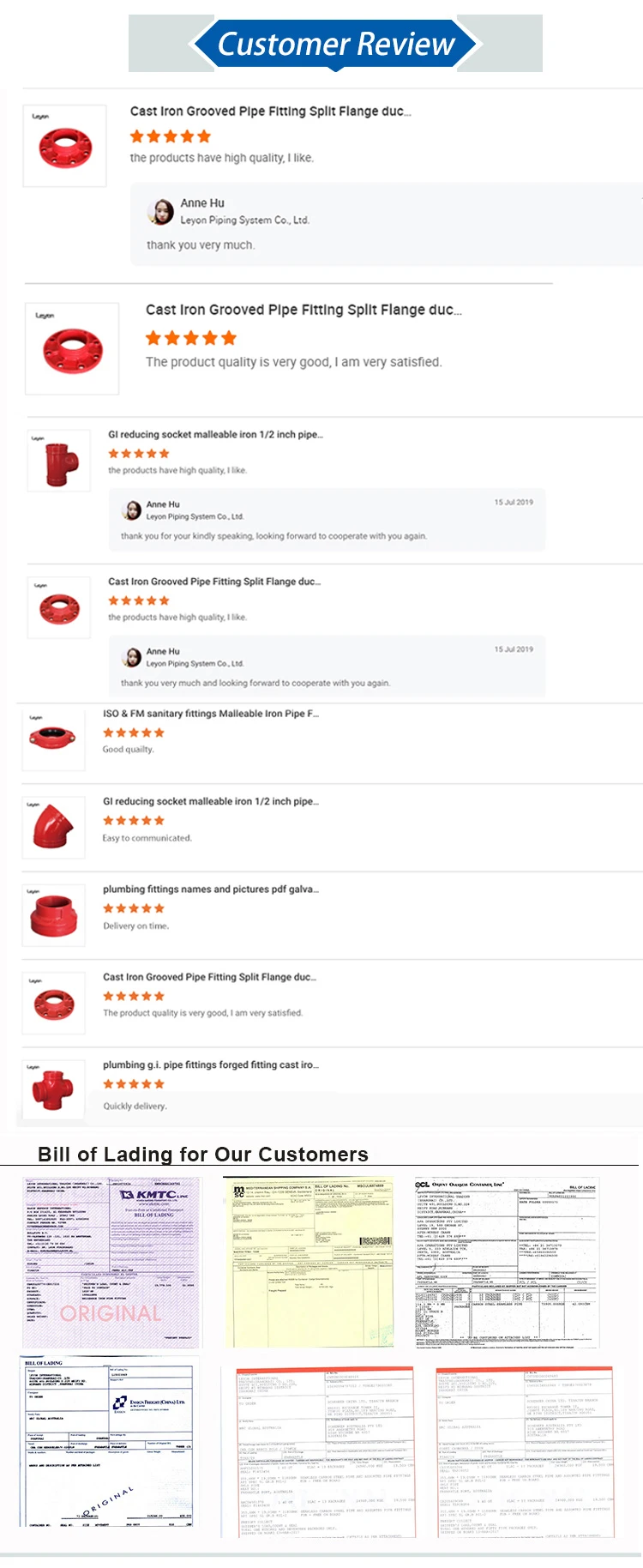Click the star rating above "Quickly delivery."

[134, 1084]
